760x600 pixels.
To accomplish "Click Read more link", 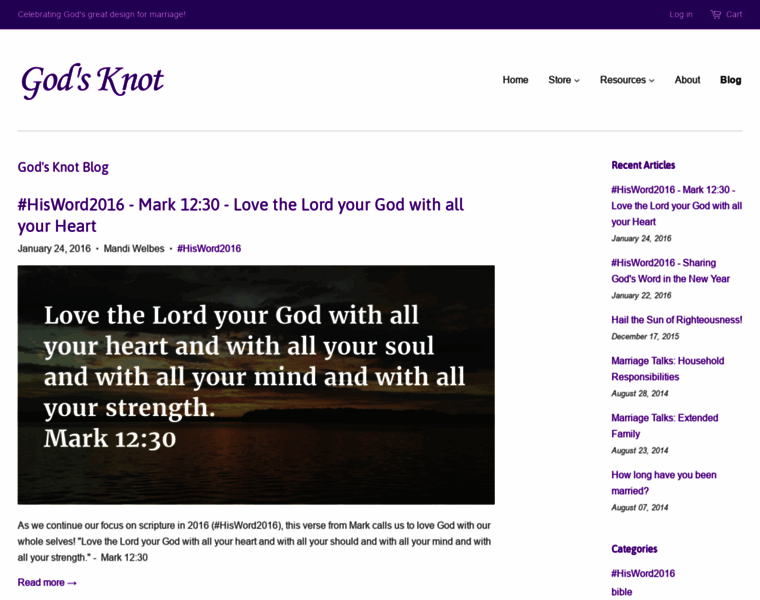I will 47,583.
